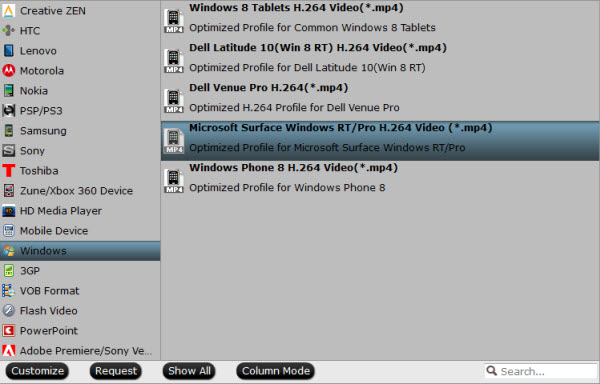The image size is (600, 384).
Task: Click the Adobe Premiere/Sony Vegas icon
Action: click(x=8, y=350)
